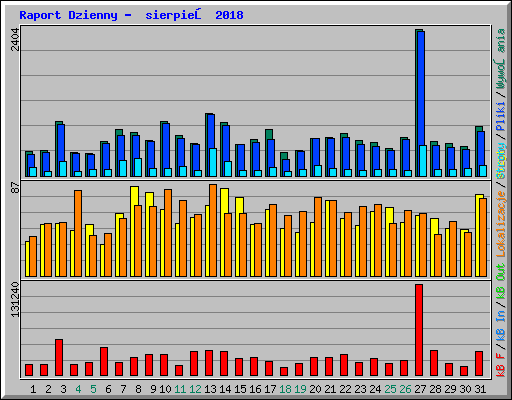The width and height of the screenshot is (512, 400).
Task: Select day number 31 on the x-axis
Action: [480, 389]
